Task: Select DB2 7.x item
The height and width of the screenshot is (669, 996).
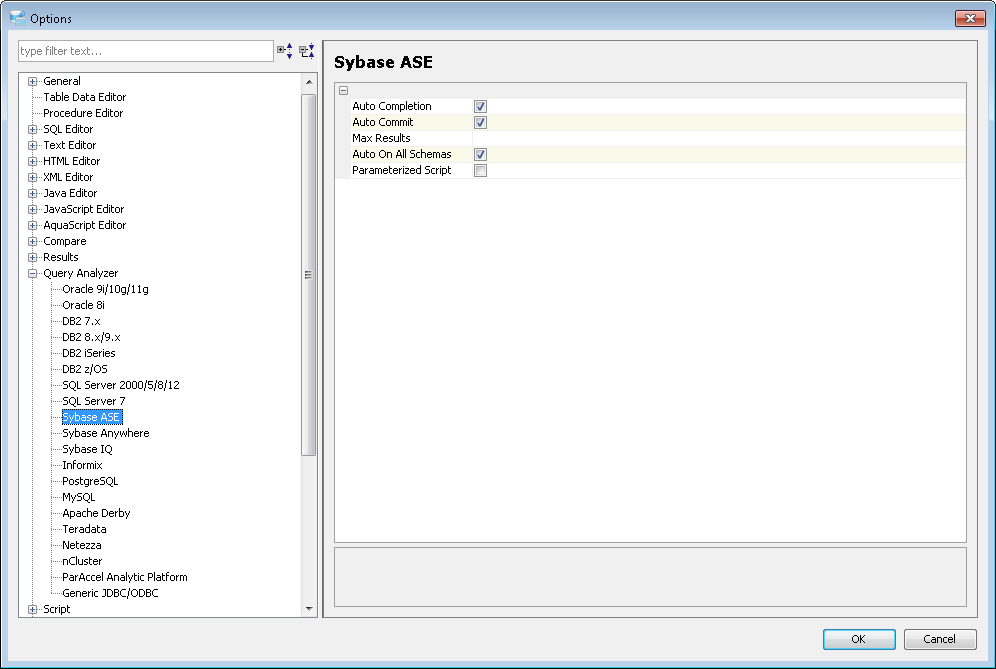Action: [81, 321]
